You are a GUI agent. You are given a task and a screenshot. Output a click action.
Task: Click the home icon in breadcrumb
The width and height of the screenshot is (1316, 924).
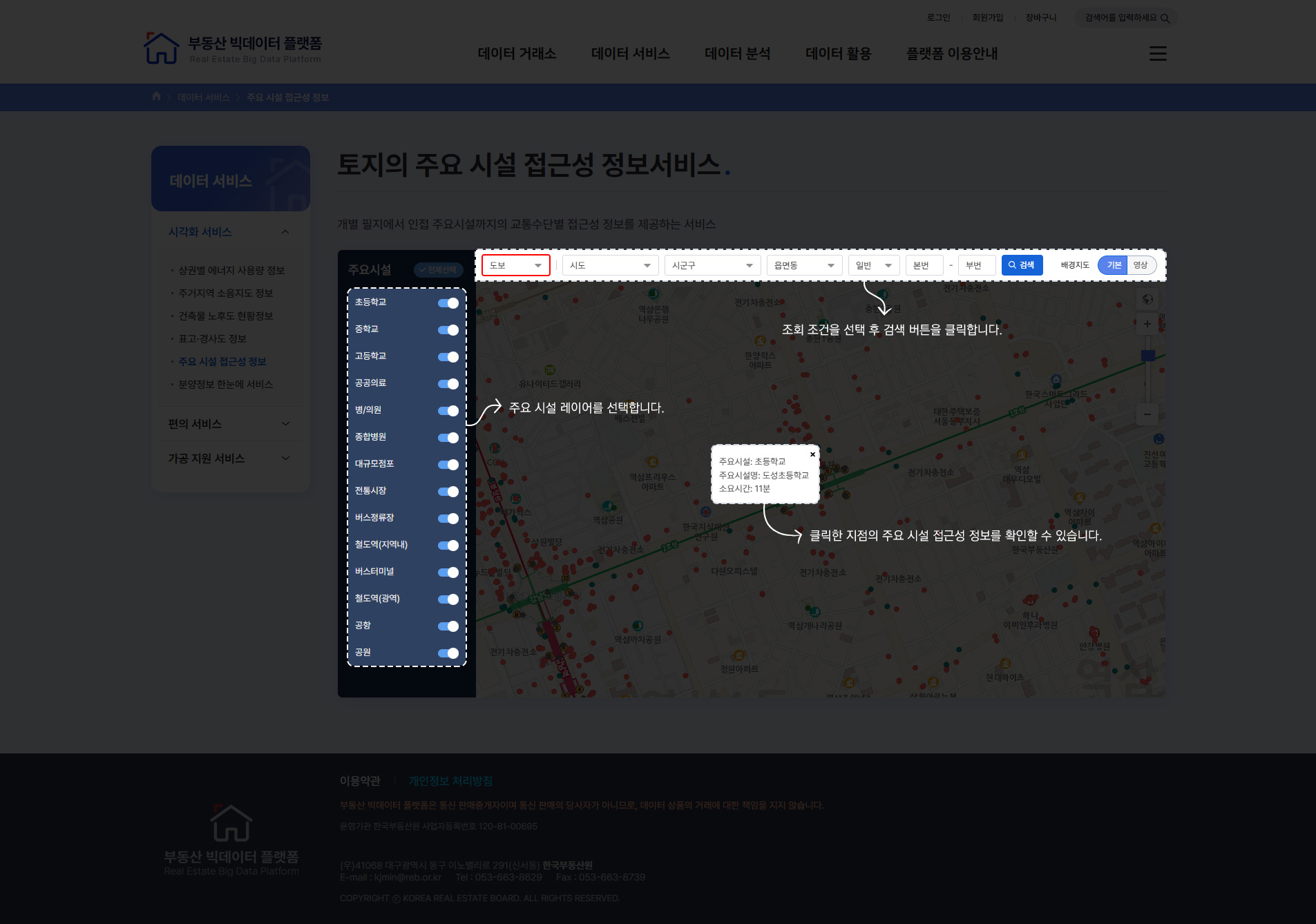tap(156, 97)
